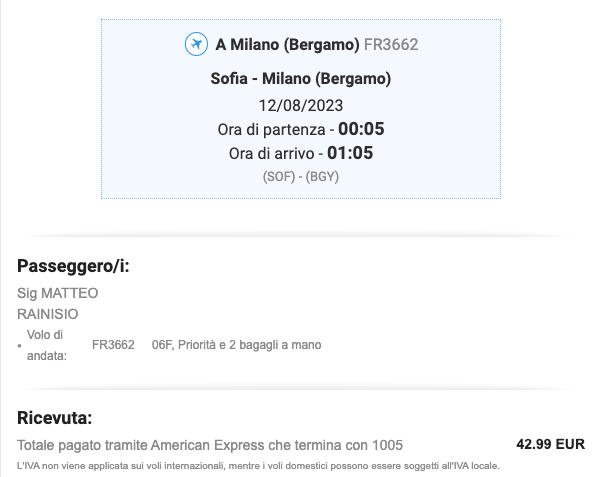The height and width of the screenshot is (477, 601).
Task: Click the Ricevuta heading
Action: [x=55, y=418]
